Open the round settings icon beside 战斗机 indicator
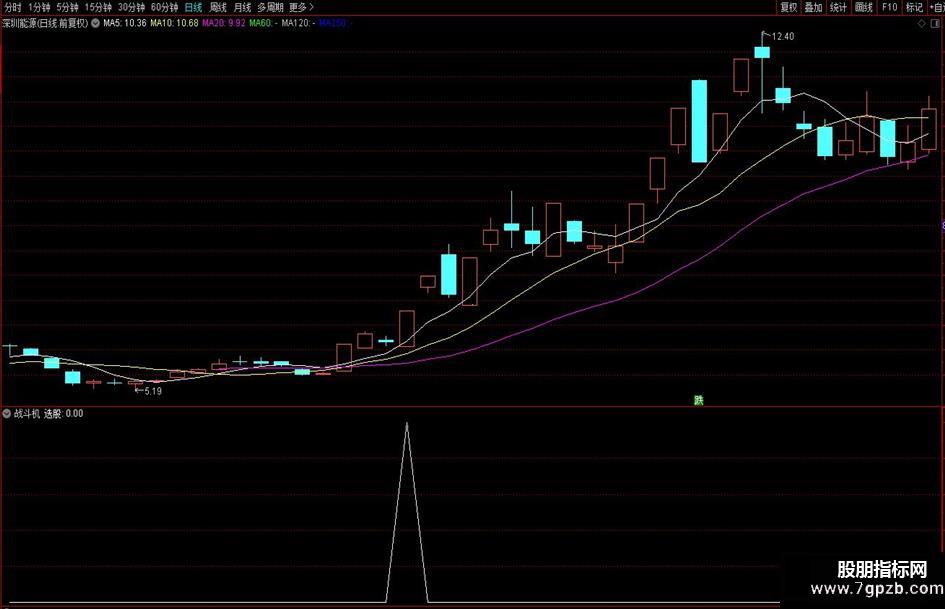 tap(7, 414)
